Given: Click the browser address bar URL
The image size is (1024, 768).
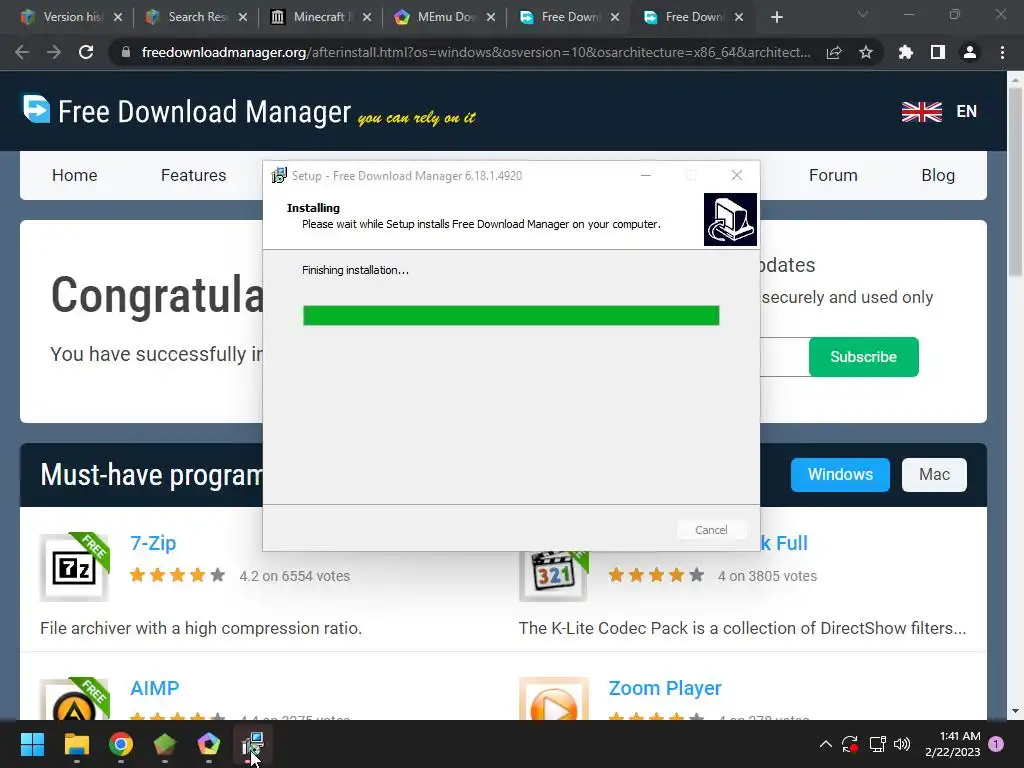Looking at the screenshot, I should pos(476,52).
